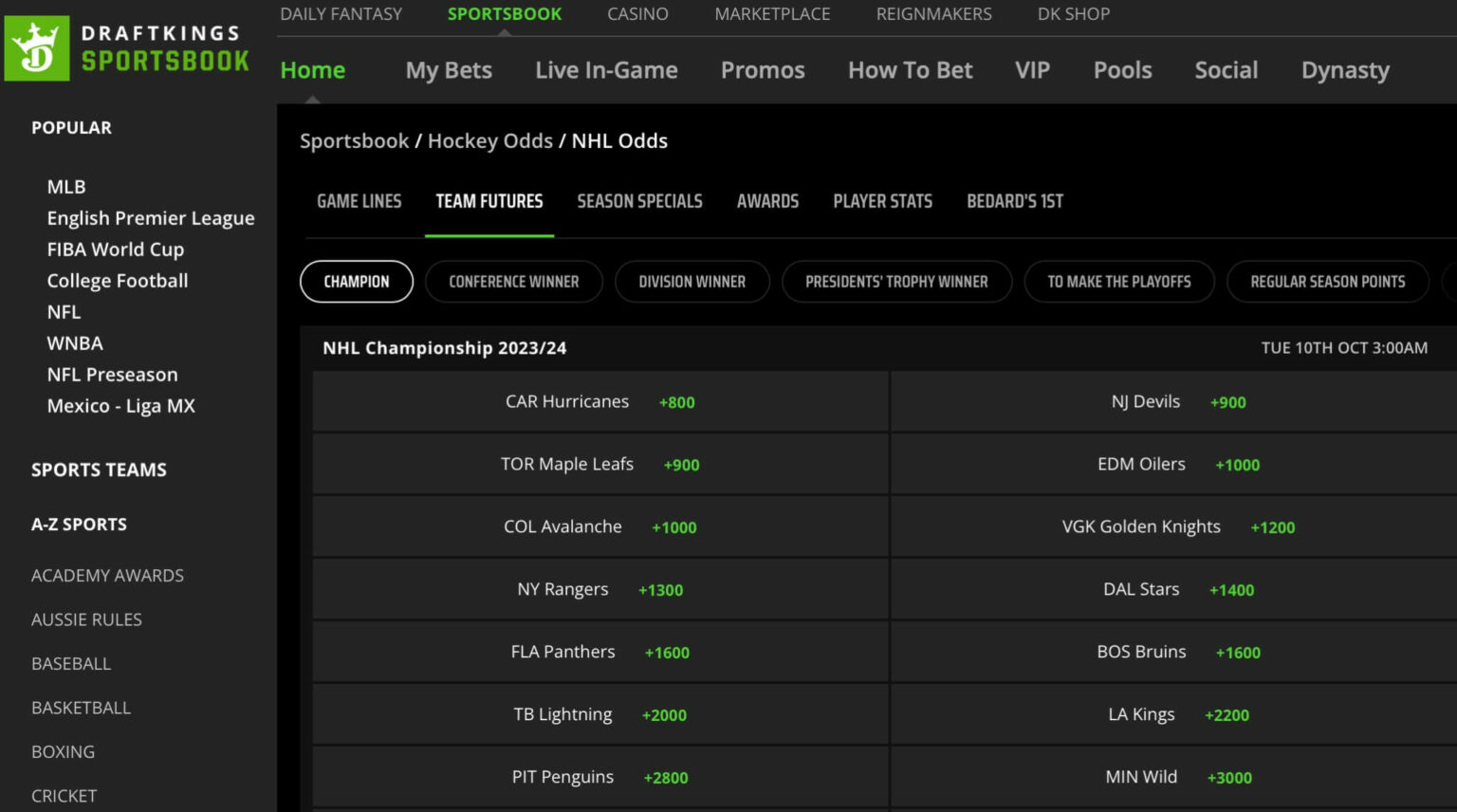
Task: Open College Football in the sidebar
Action: [118, 281]
